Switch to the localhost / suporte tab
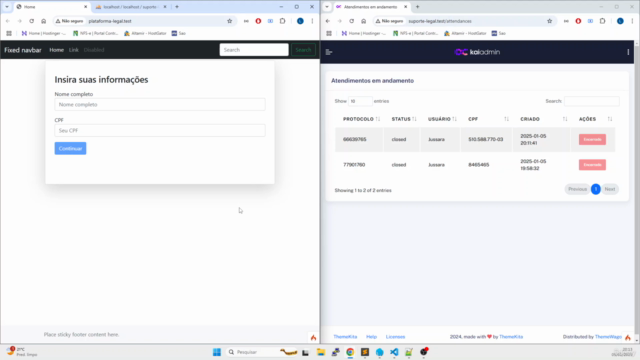Image resolution: width=640 pixels, height=360 pixels. point(131,7)
